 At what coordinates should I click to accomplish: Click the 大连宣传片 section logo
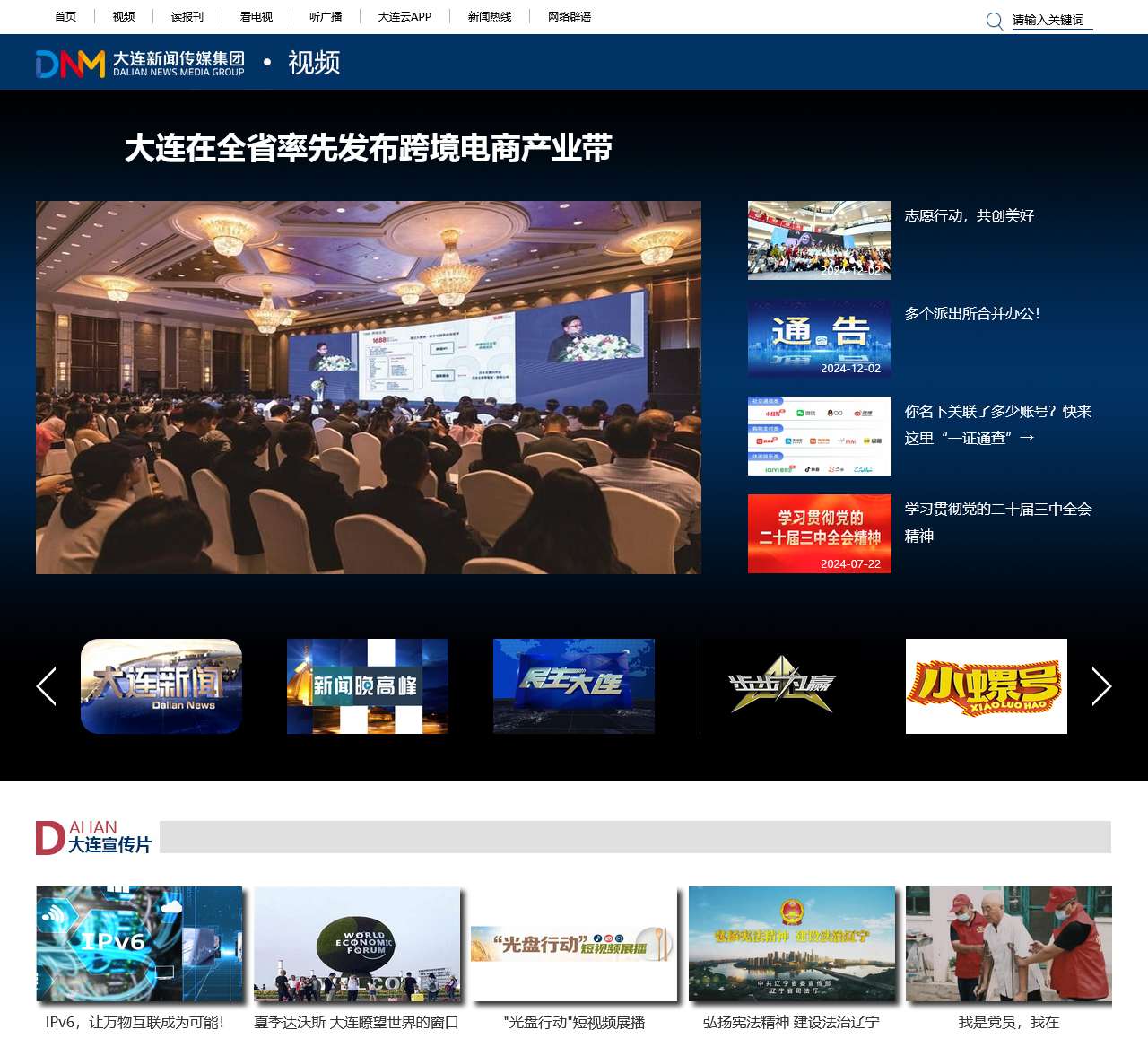94,837
